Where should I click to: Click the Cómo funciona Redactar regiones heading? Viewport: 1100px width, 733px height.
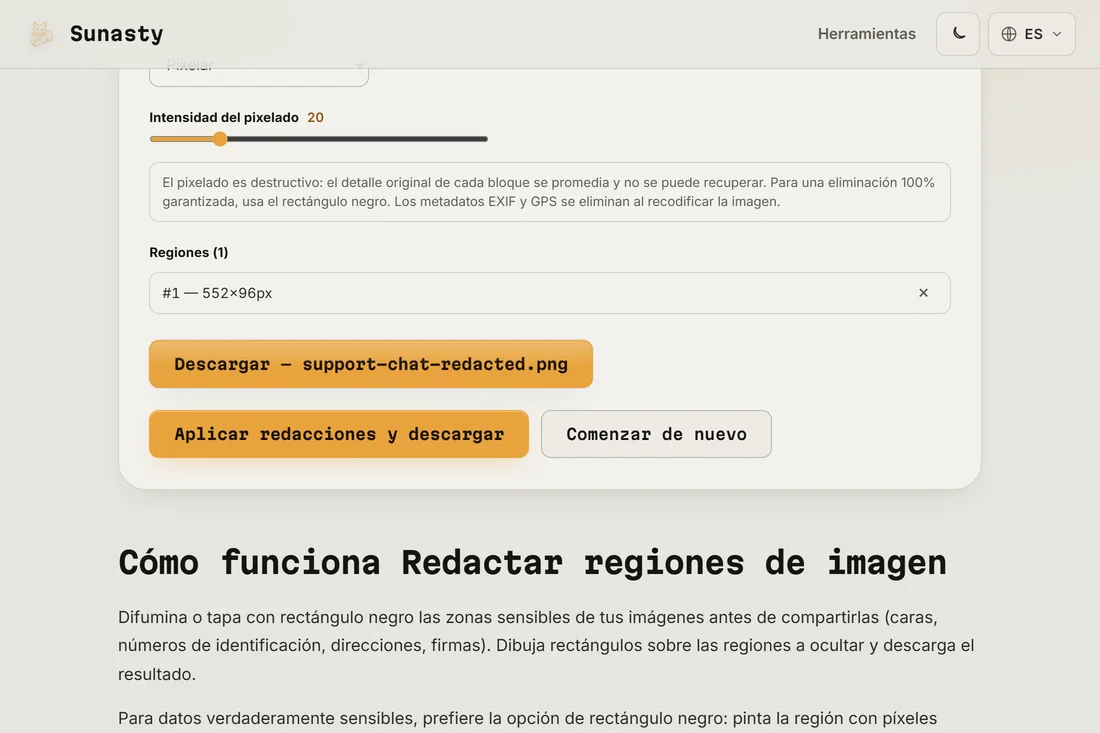[532, 563]
